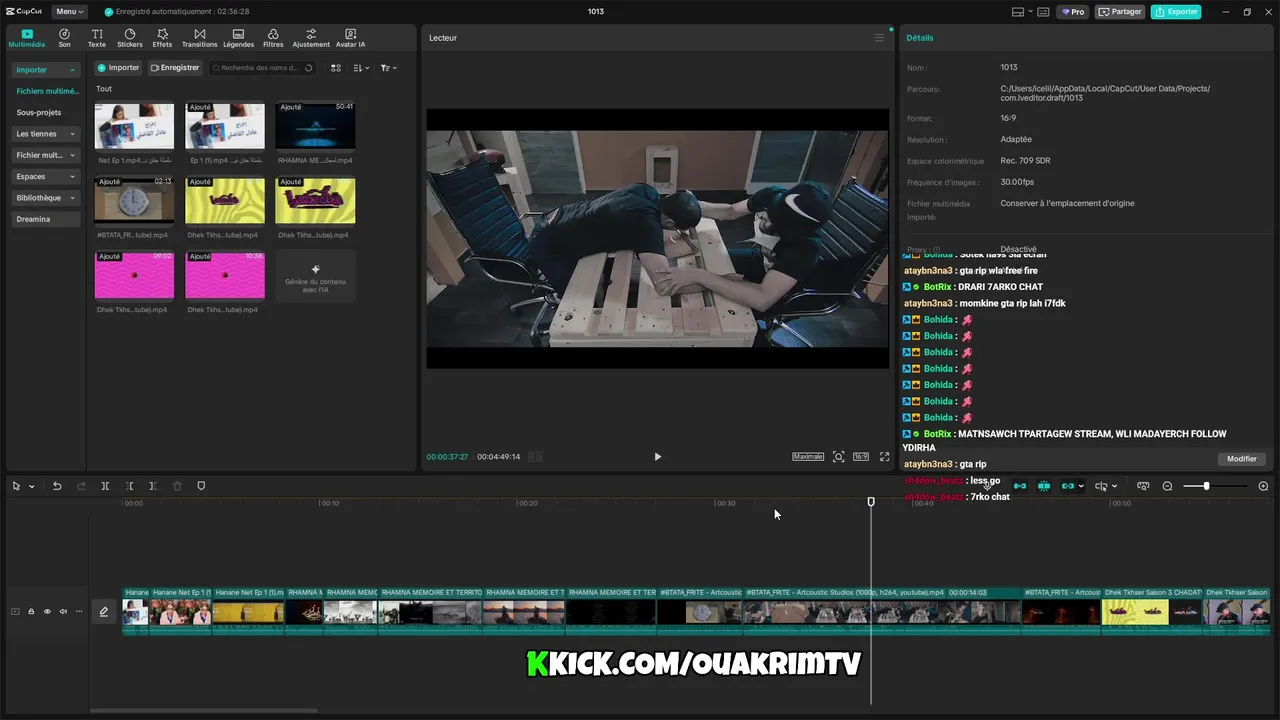Mute the main track audio

coord(63,611)
